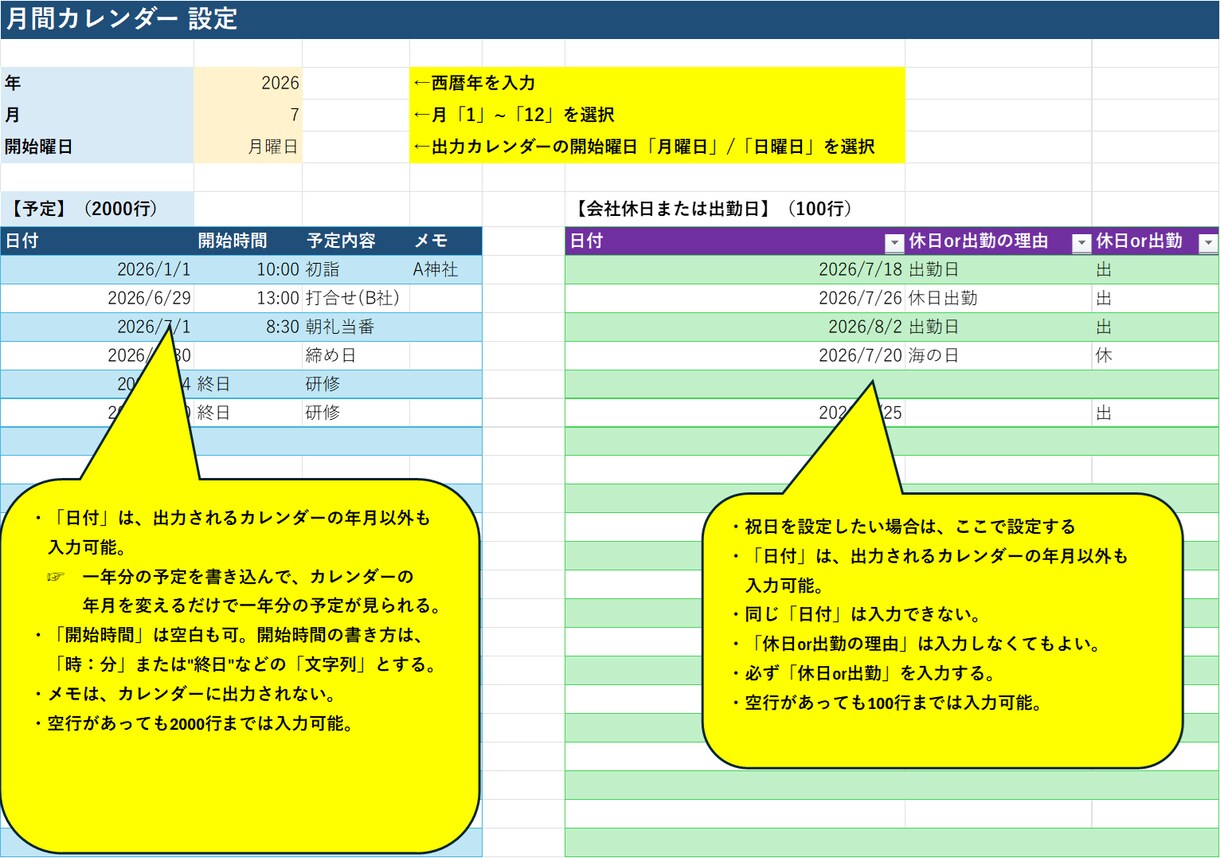
Task: Click the 【予定】(2000行) heading
Action: click(97, 209)
